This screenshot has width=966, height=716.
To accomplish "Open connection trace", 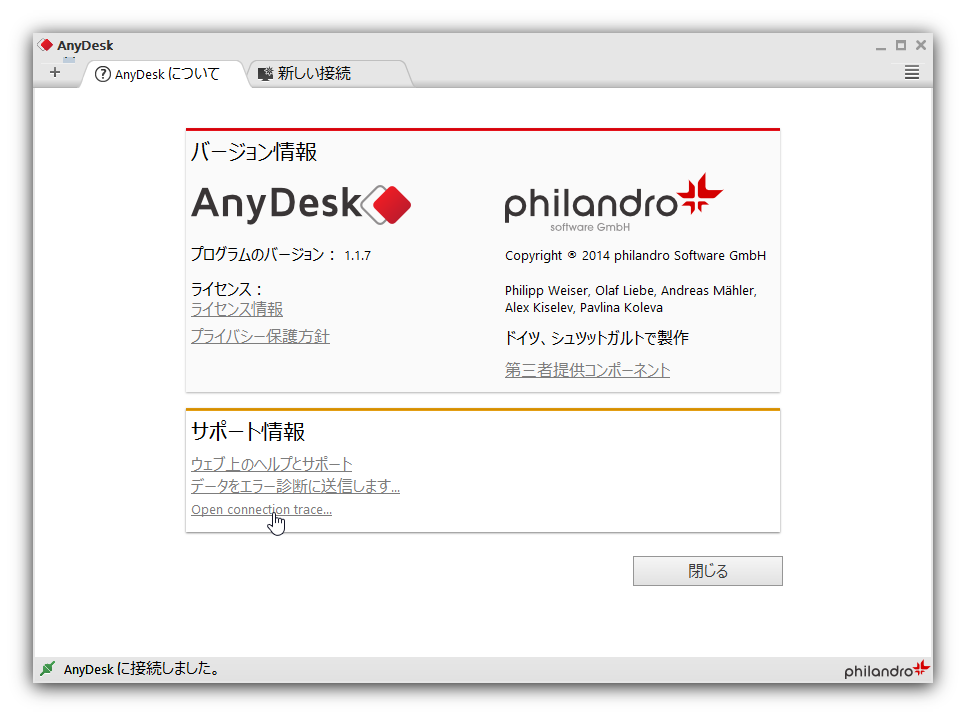I will pos(261,509).
